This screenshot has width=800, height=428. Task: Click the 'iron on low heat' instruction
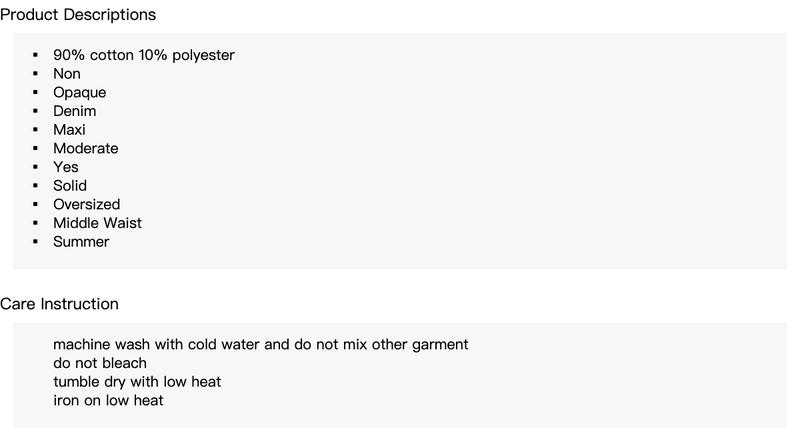tap(108, 401)
